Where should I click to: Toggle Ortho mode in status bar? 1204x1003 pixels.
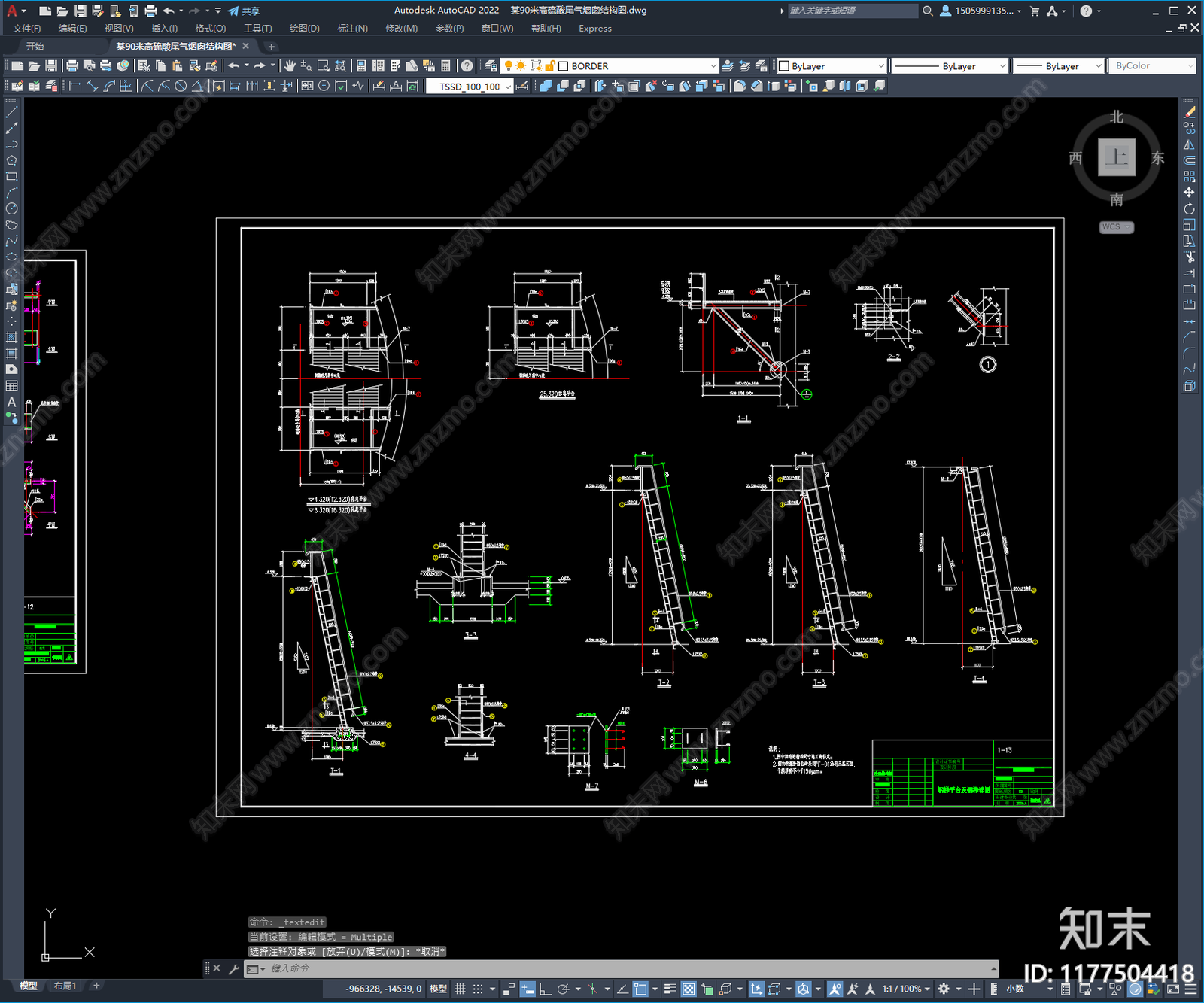tap(546, 989)
